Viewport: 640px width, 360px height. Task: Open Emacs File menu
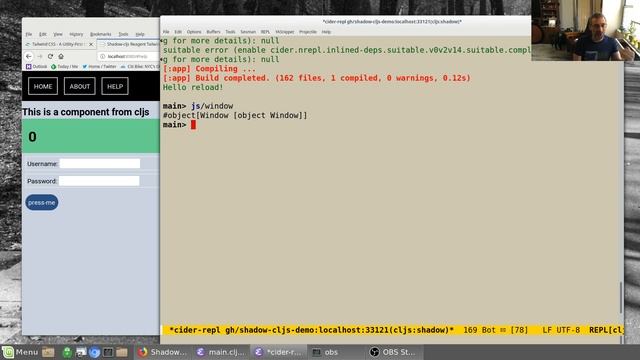(166, 32)
